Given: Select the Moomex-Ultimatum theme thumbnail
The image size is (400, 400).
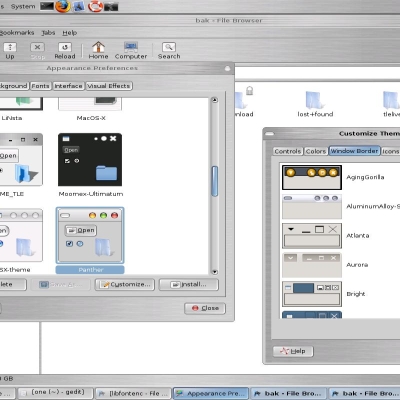Looking at the screenshot, I should click(x=90, y=159).
